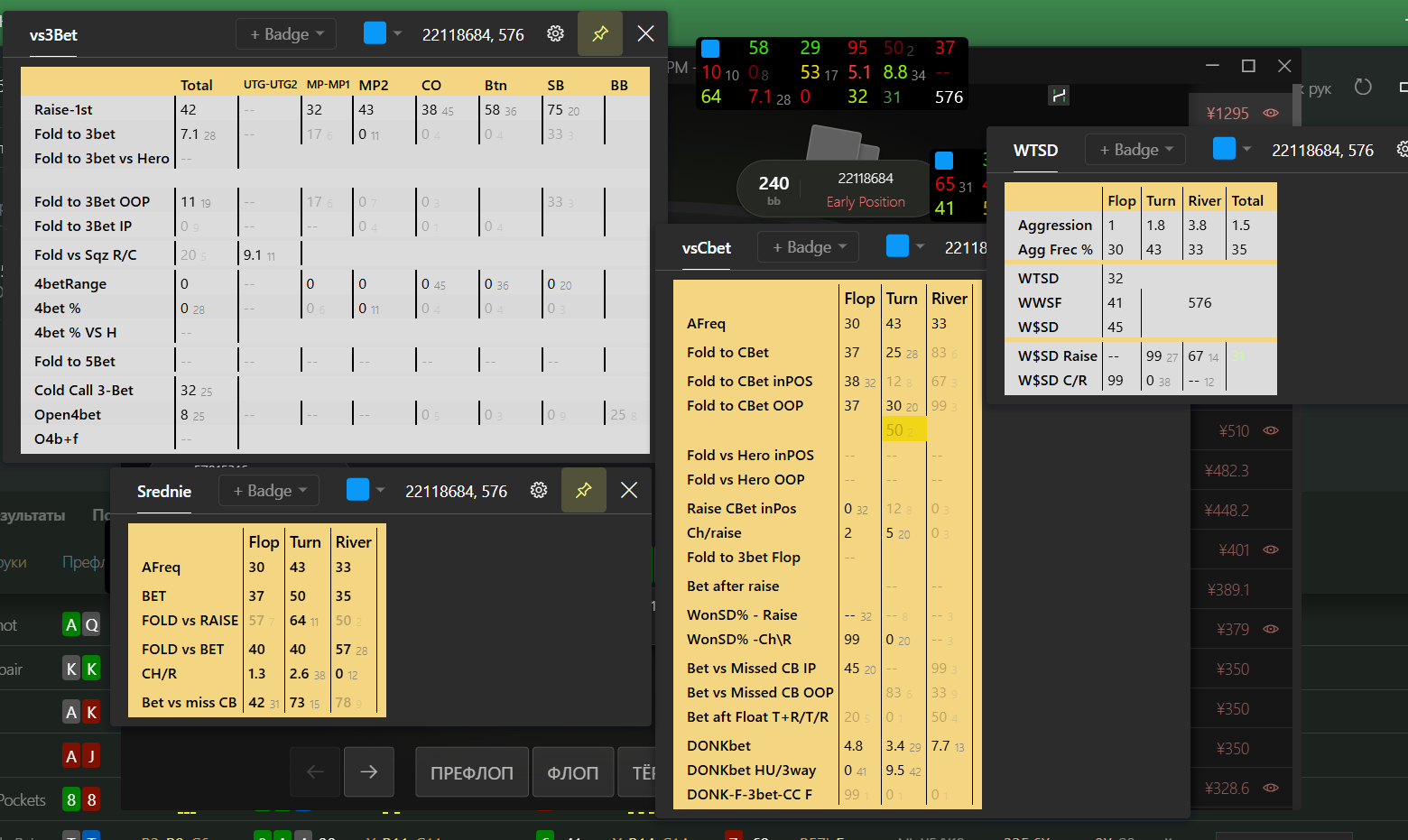The image size is (1408, 840).
Task: Toggle eye icon next to ¥401
Action: coord(1271,549)
